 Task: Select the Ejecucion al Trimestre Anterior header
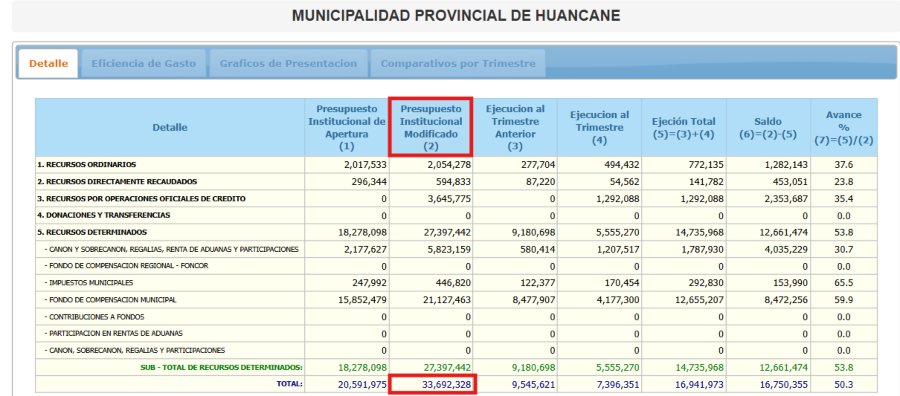[515, 127]
